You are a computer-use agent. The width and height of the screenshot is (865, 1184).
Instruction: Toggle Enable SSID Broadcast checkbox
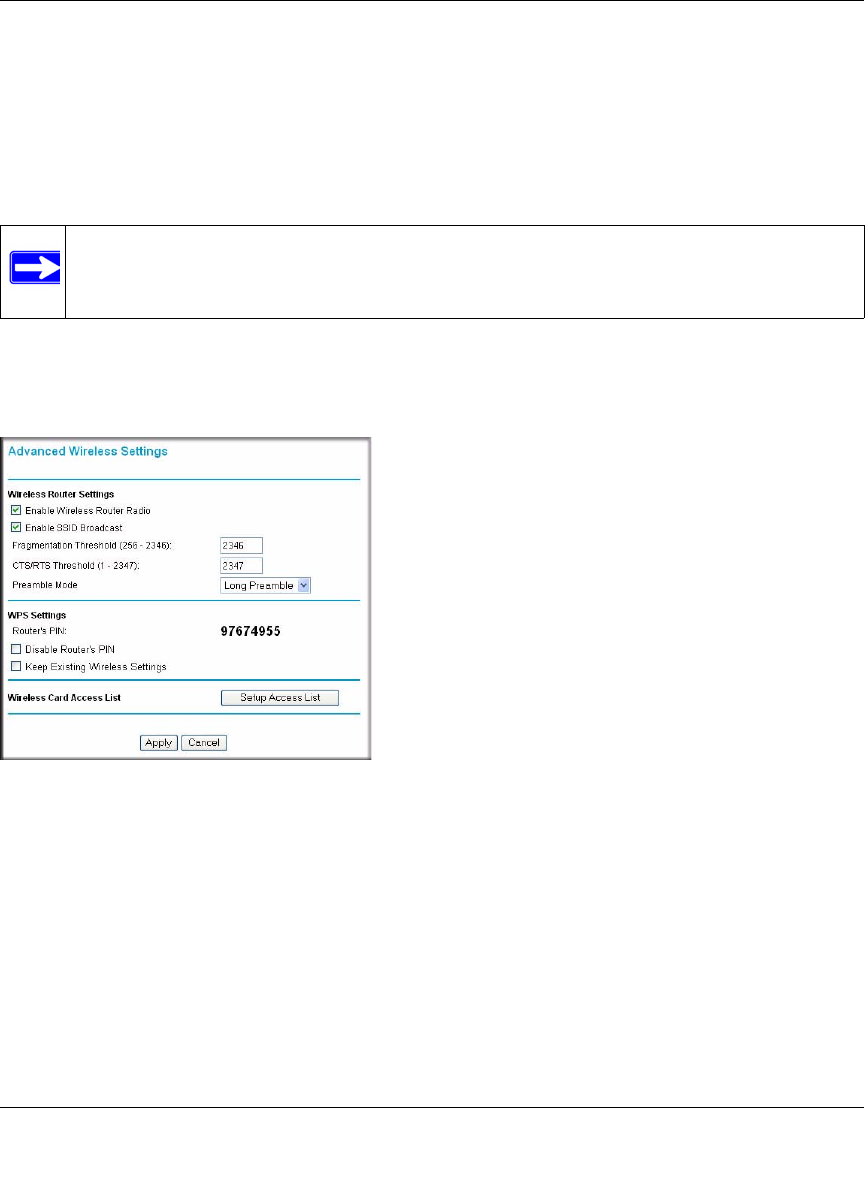pos(16,528)
